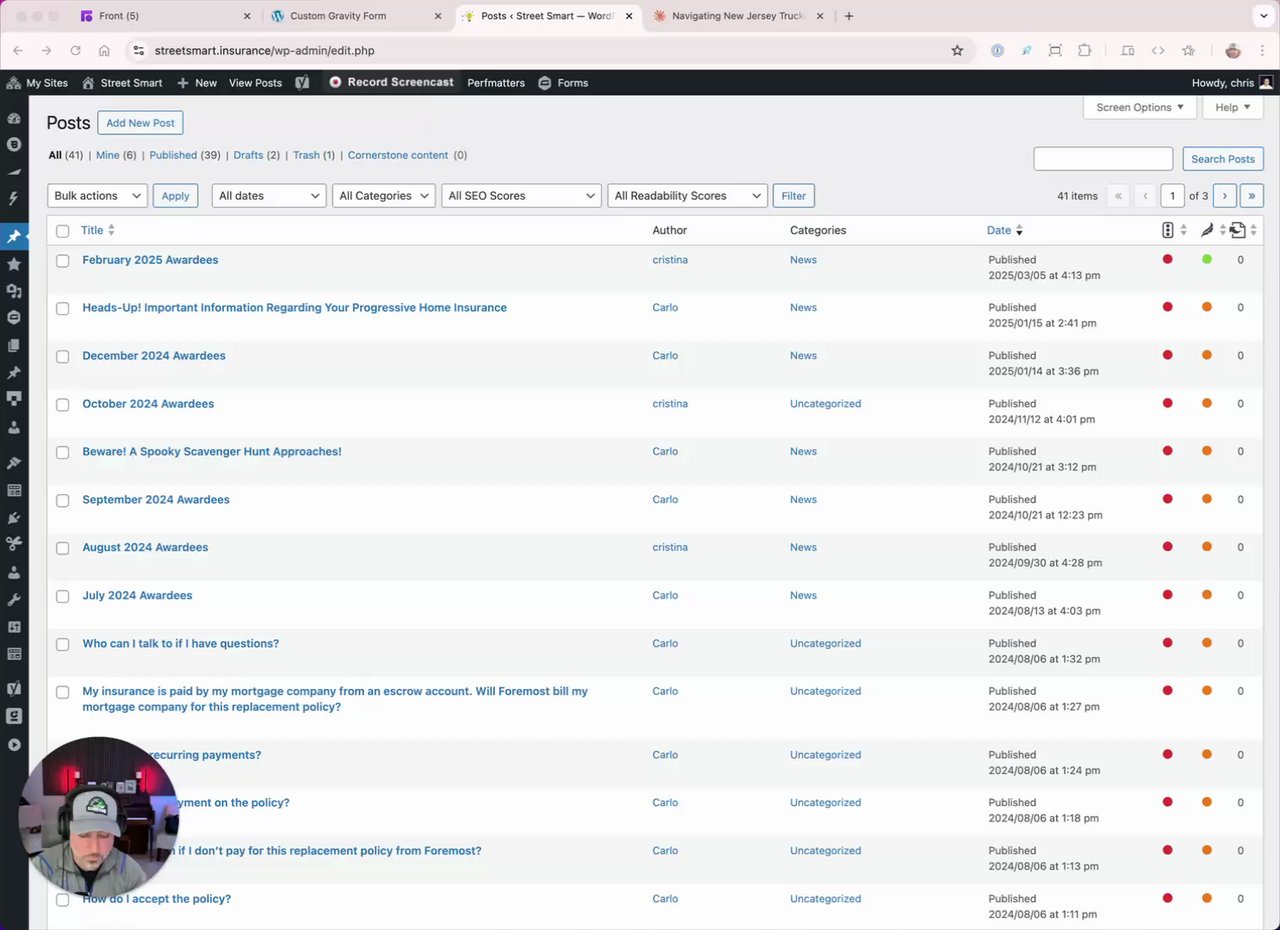Tick the checkbox for February 2025 Awardees
This screenshot has height=930, width=1280.
click(x=63, y=260)
